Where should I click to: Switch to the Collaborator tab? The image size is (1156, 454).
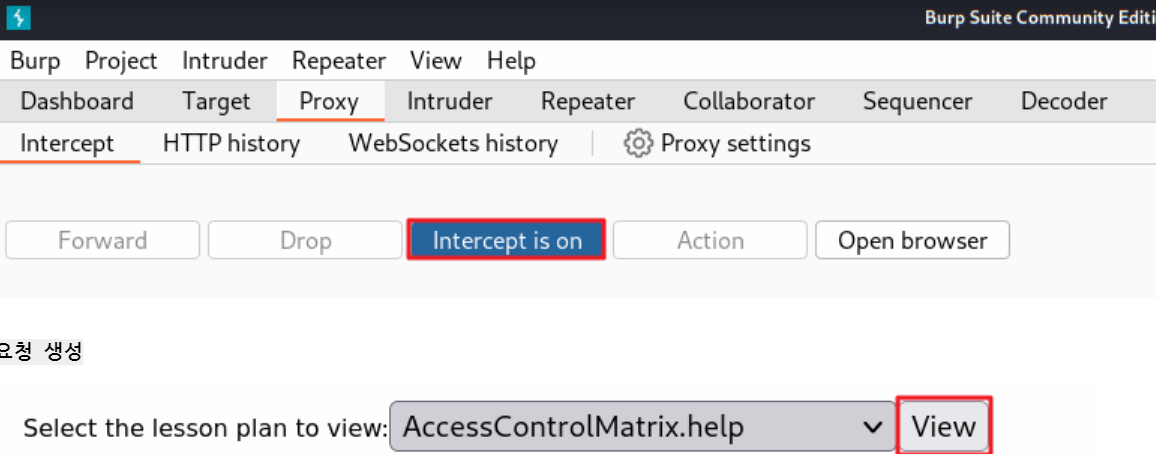pos(749,101)
